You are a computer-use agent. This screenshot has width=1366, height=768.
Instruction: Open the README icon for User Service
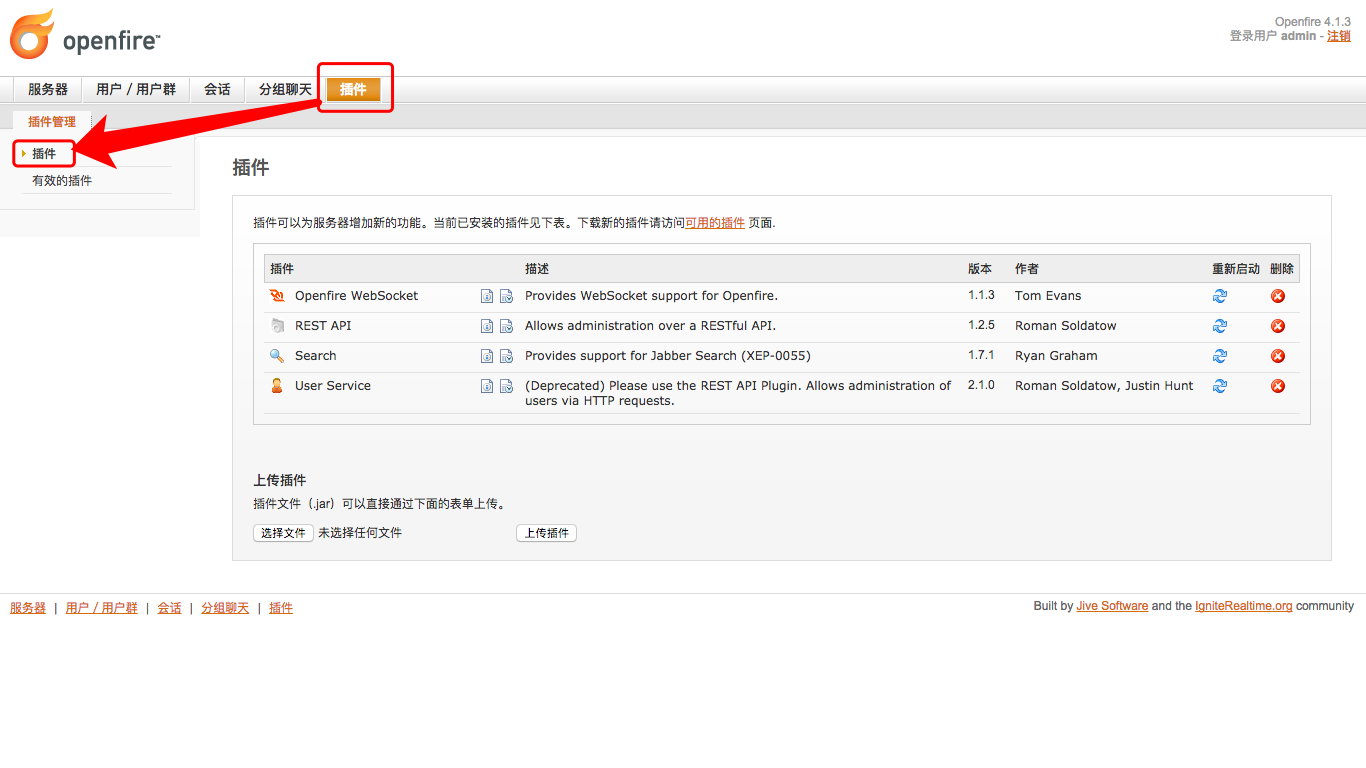(487, 386)
